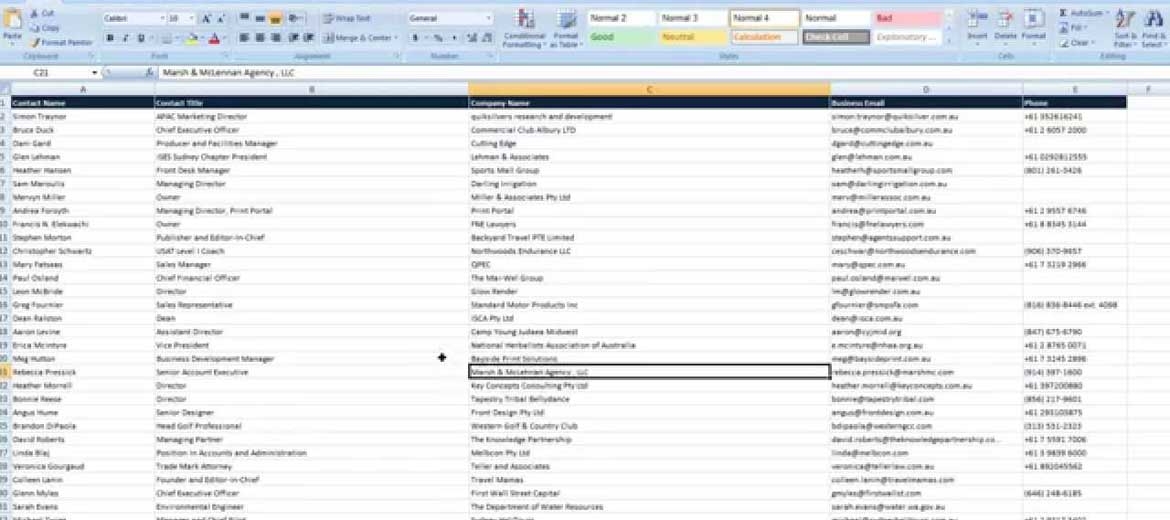The image size is (1170, 520).
Task: Select column C header
Action: point(649,90)
